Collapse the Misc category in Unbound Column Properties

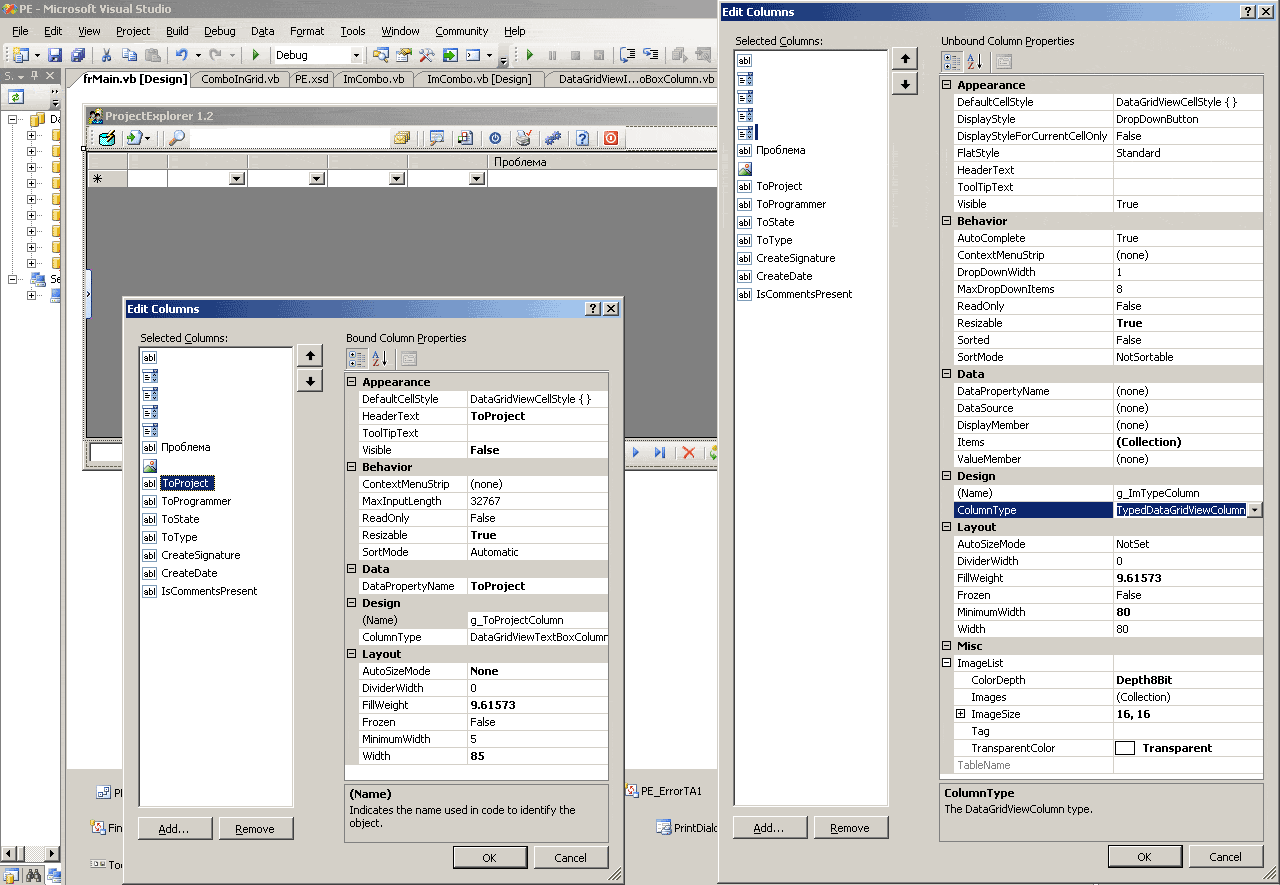pos(947,646)
